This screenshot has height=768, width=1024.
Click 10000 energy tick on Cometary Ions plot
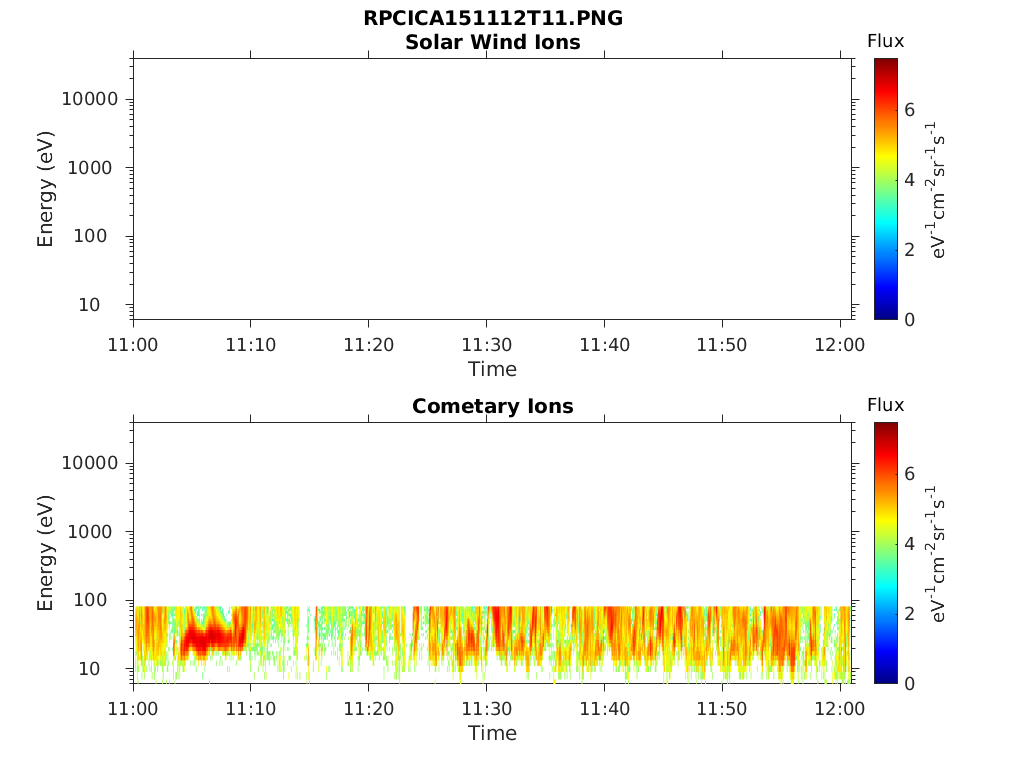[x=89, y=464]
